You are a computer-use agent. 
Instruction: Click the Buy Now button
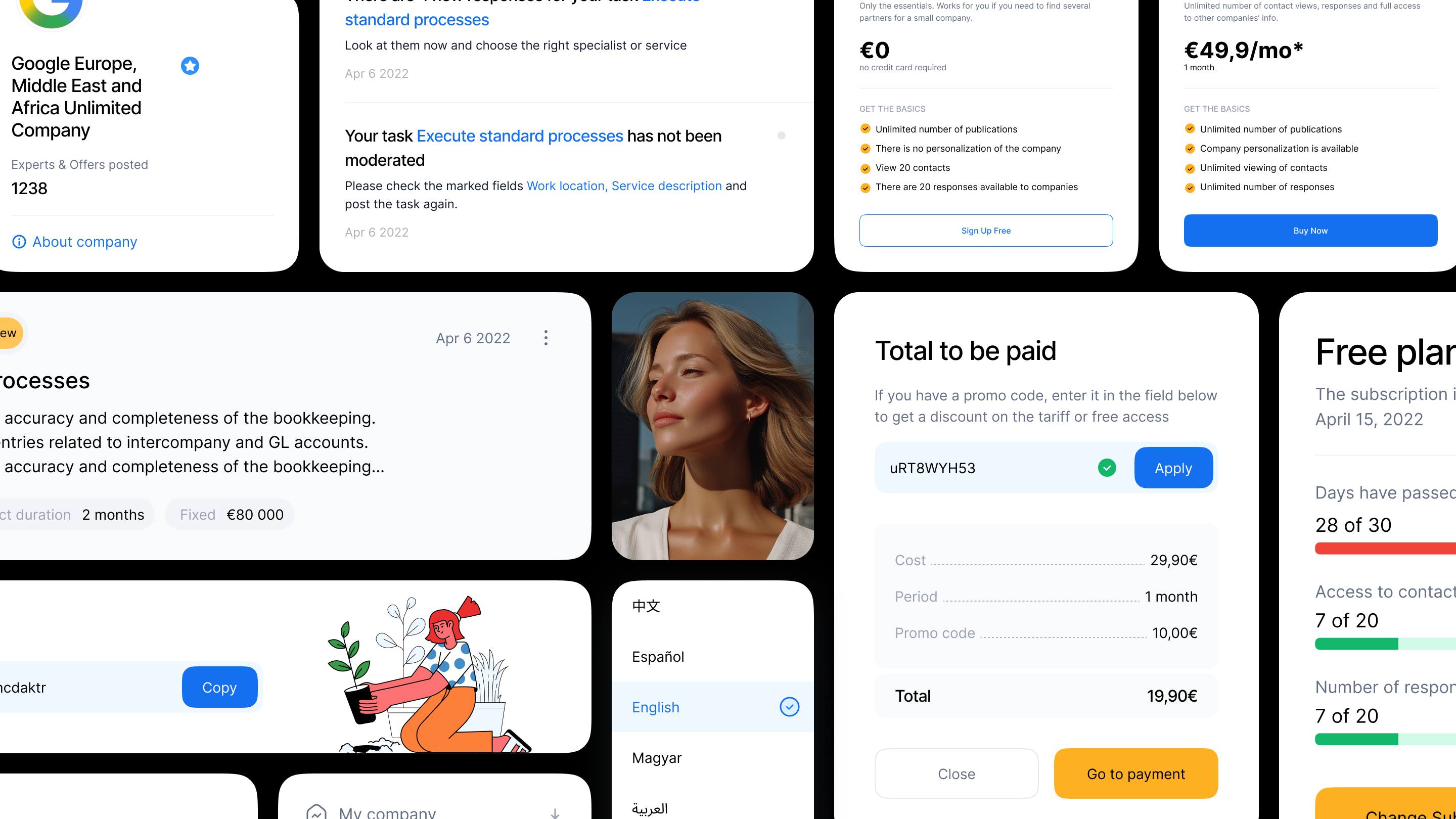(x=1311, y=231)
